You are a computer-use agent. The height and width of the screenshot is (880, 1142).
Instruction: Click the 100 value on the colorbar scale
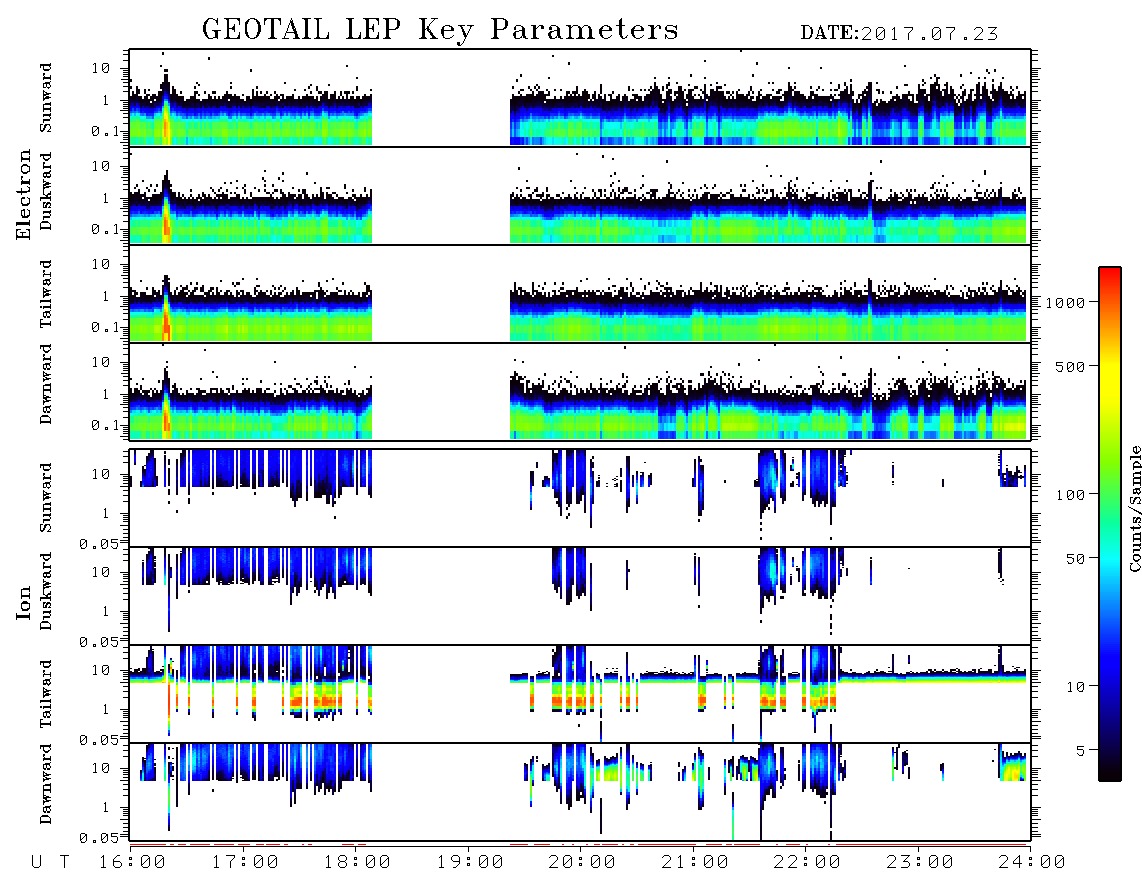tap(1070, 495)
